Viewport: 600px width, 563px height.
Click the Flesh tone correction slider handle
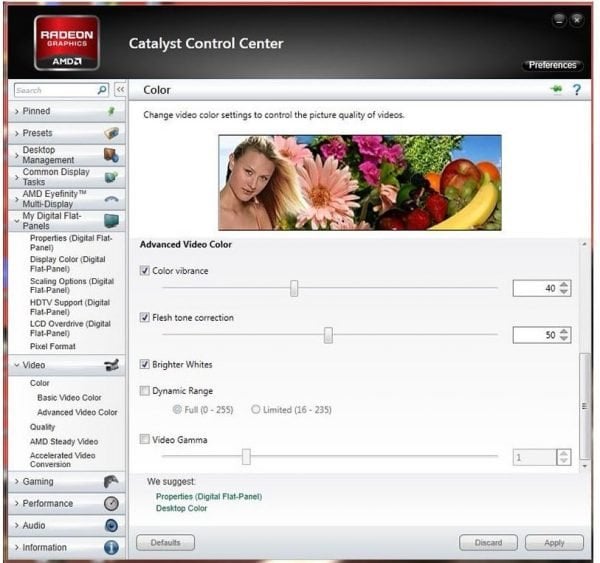[328, 335]
